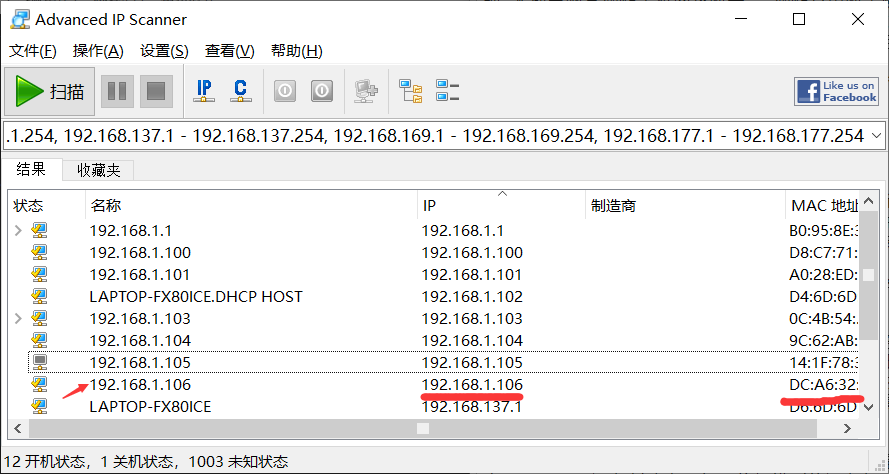Click the add computer toolbar icon
889x474 pixels.
(366, 91)
